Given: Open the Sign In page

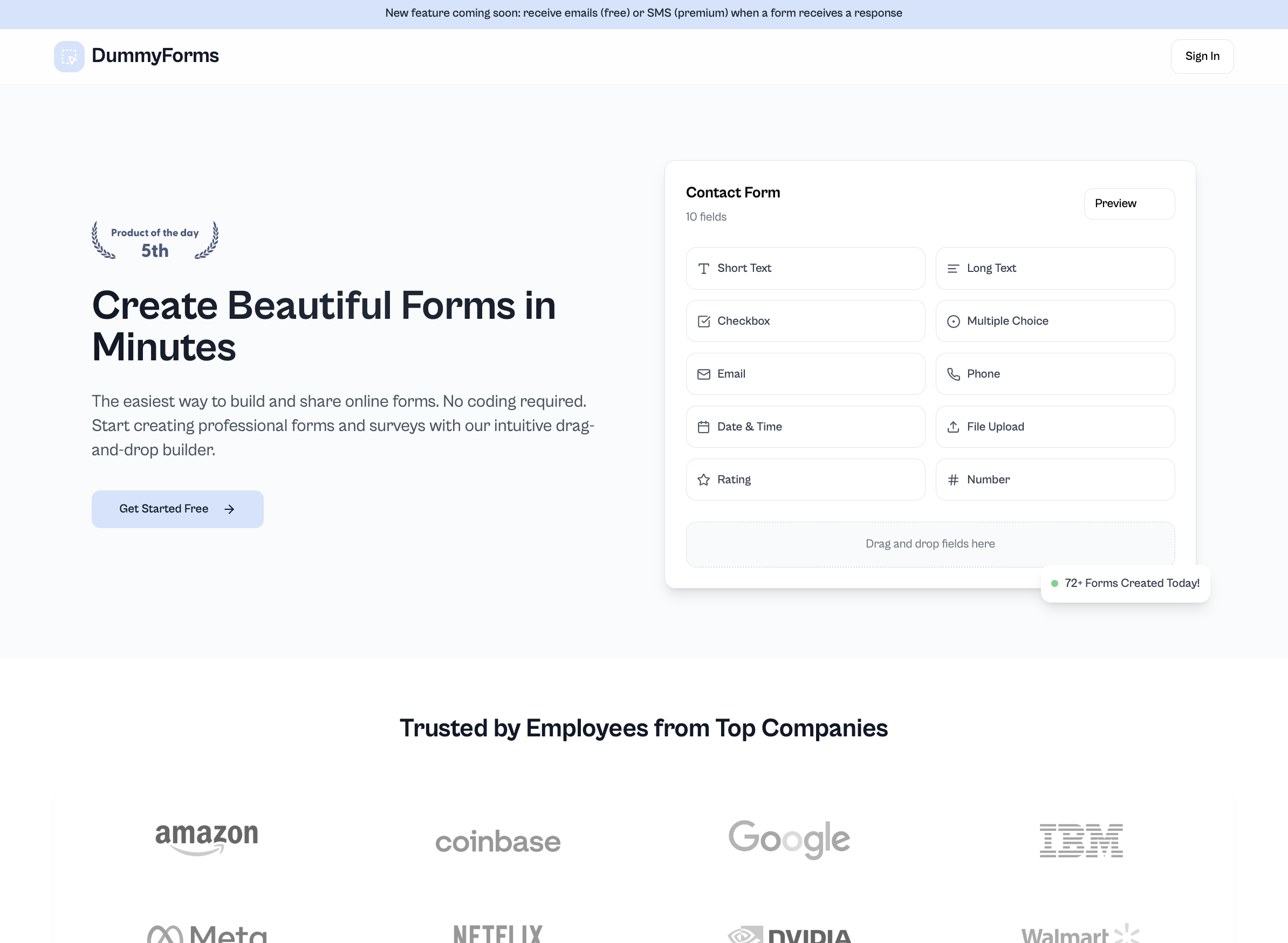Looking at the screenshot, I should (1202, 56).
